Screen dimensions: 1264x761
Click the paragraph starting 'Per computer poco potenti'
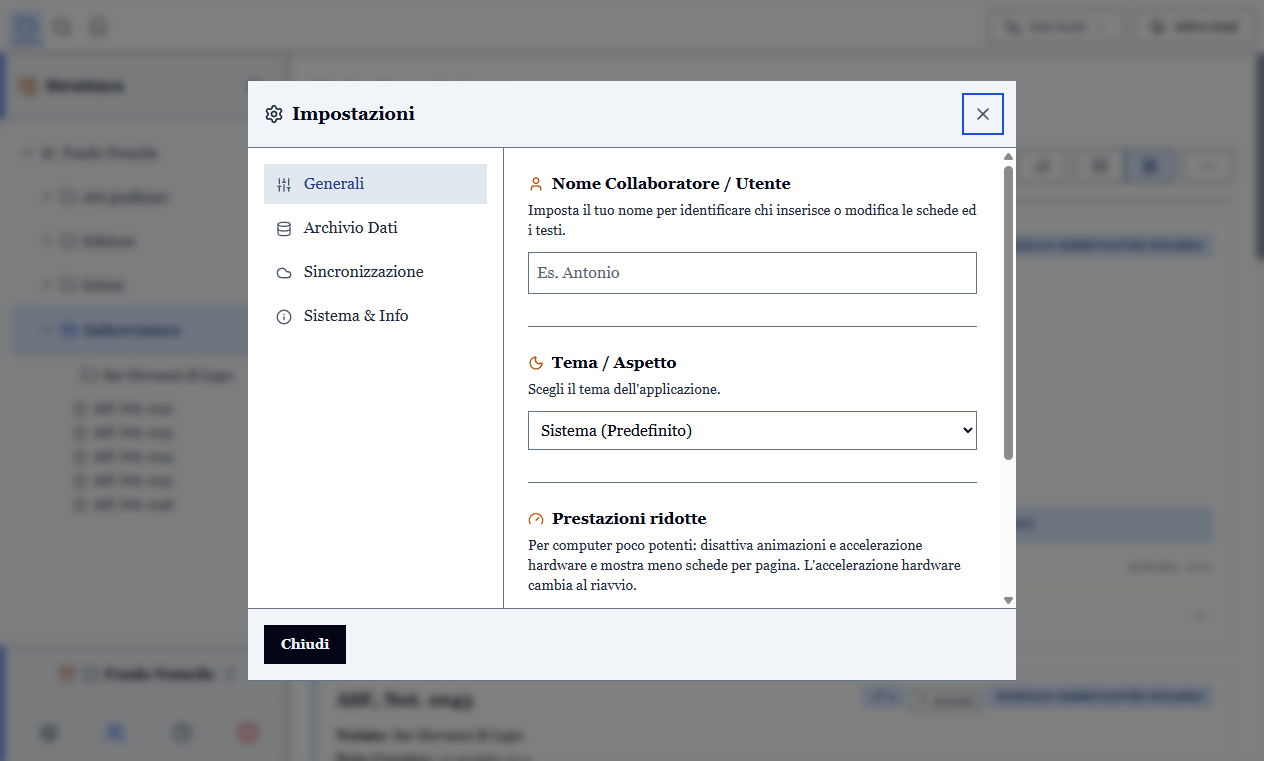tap(745, 565)
